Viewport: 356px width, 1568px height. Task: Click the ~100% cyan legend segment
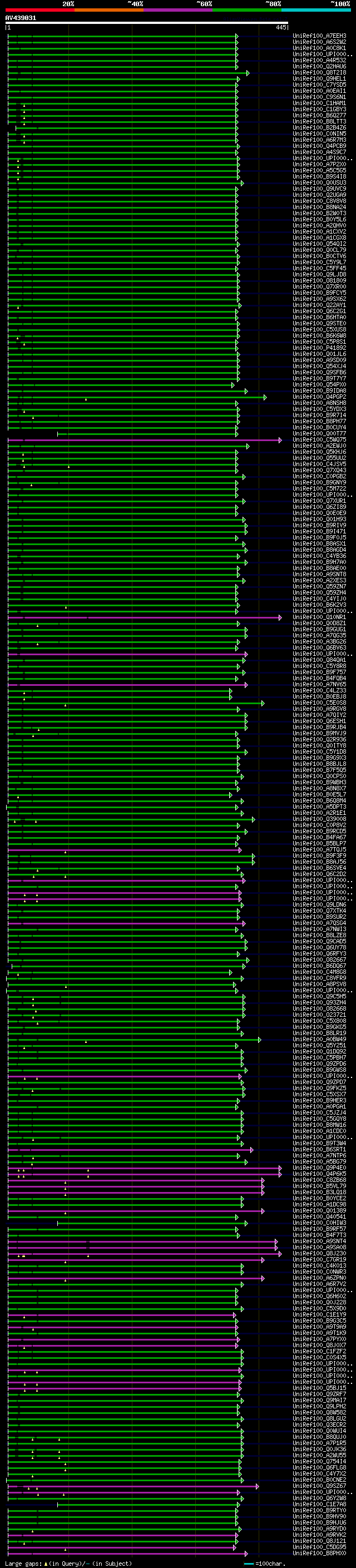point(316,10)
